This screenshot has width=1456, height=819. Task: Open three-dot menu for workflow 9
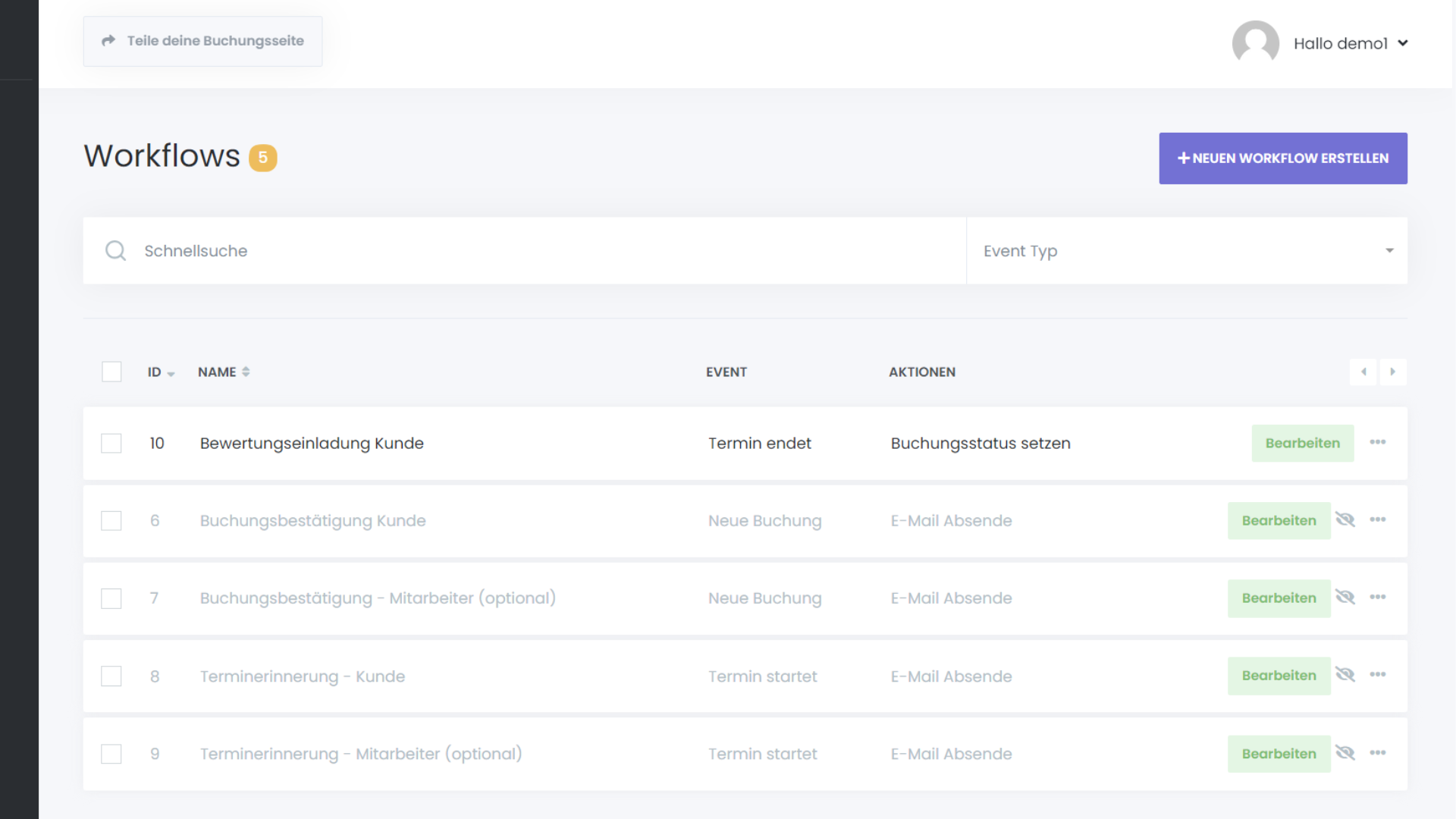[1377, 753]
